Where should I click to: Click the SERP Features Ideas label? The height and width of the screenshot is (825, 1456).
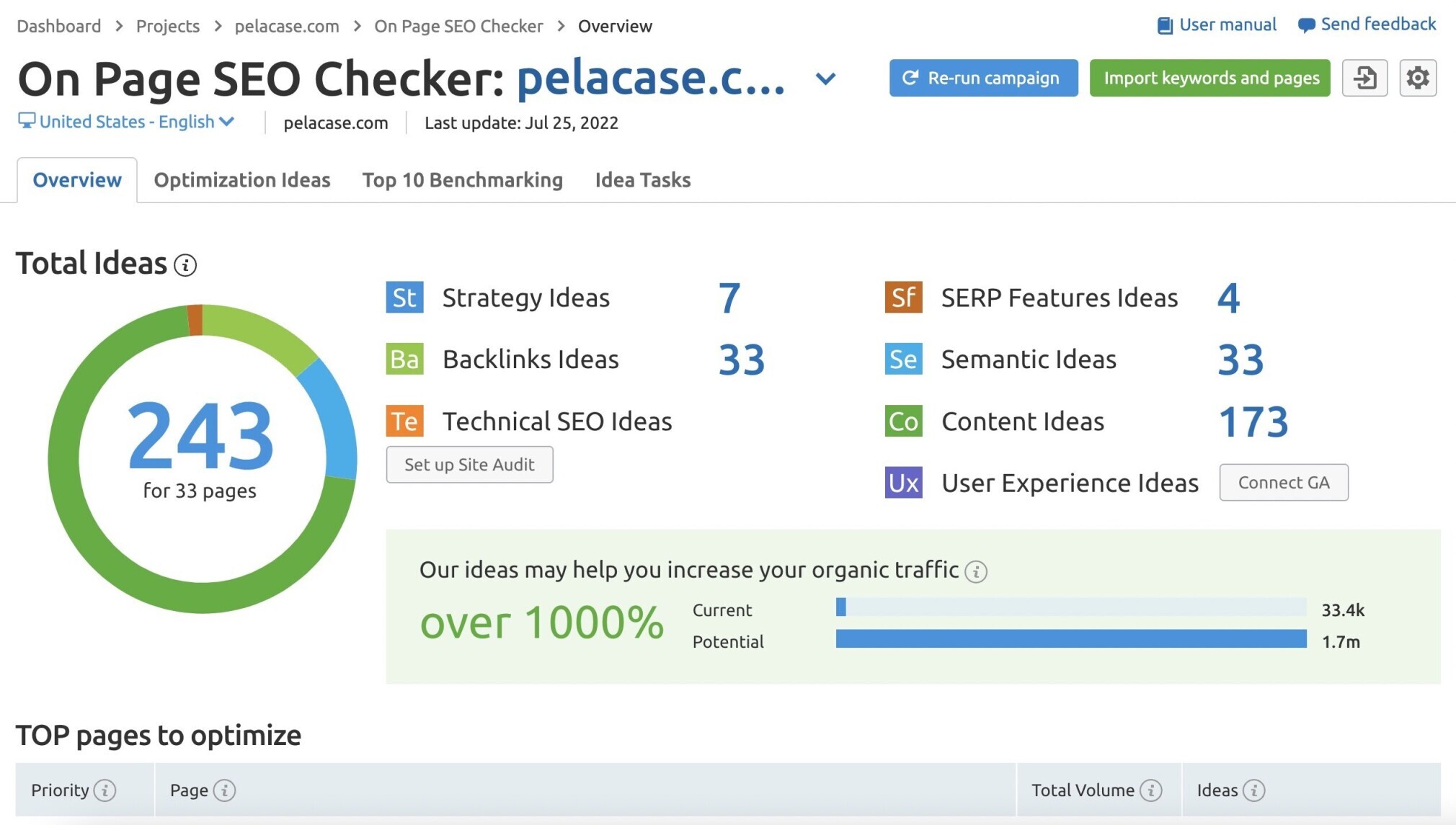click(1060, 298)
